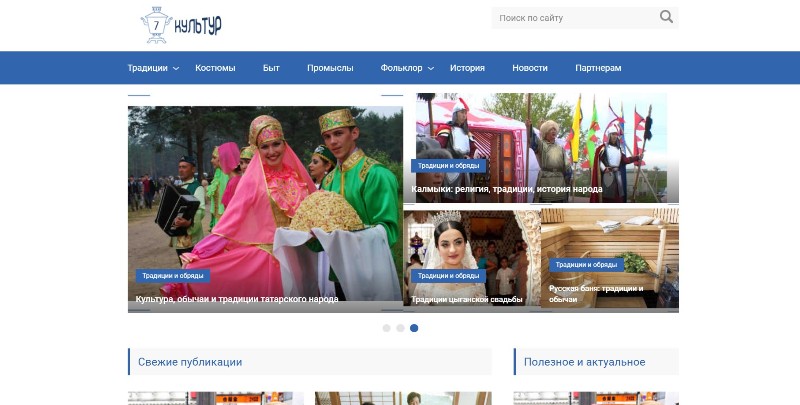Select the first slider dot
This screenshot has width=800, height=405.
387,328
